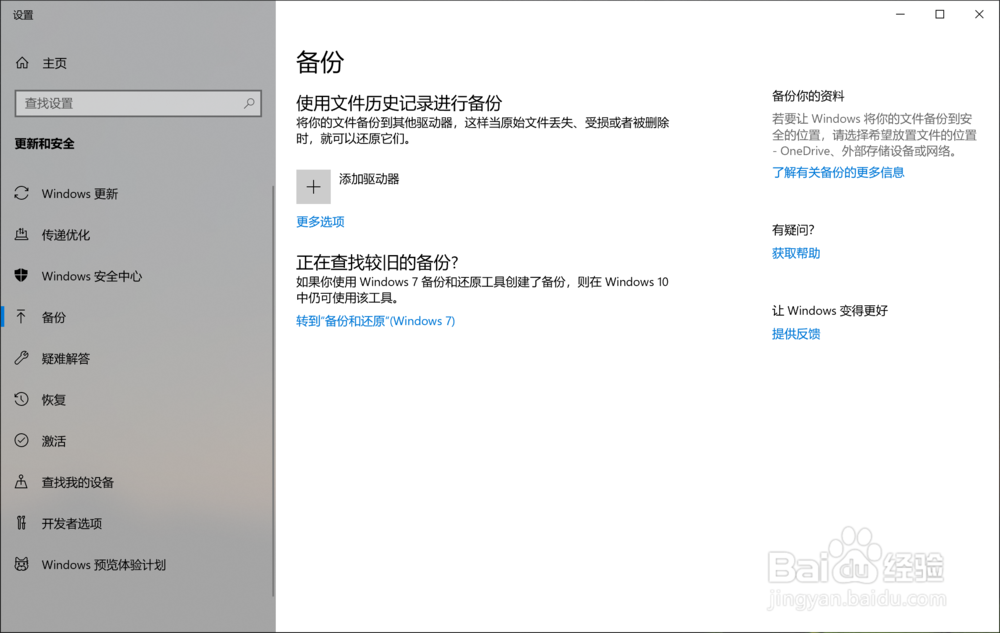Viewport: 1000px width, 633px height.
Task: Click the 激活 checkmark circle icon
Action: pyautogui.click(x=22, y=440)
